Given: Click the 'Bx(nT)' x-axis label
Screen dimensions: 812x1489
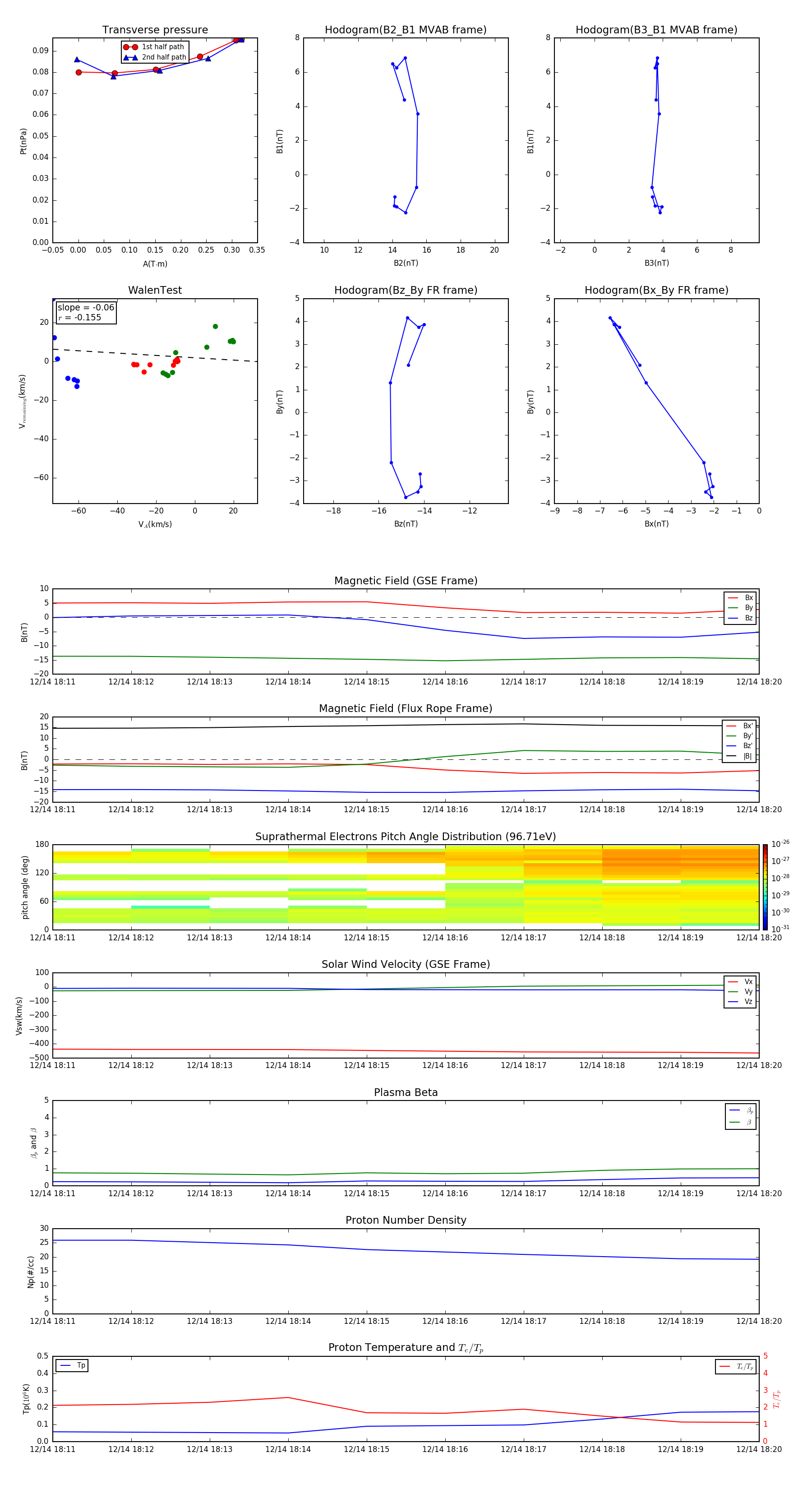Looking at the screenshot, I should click(x=656, y=524).
